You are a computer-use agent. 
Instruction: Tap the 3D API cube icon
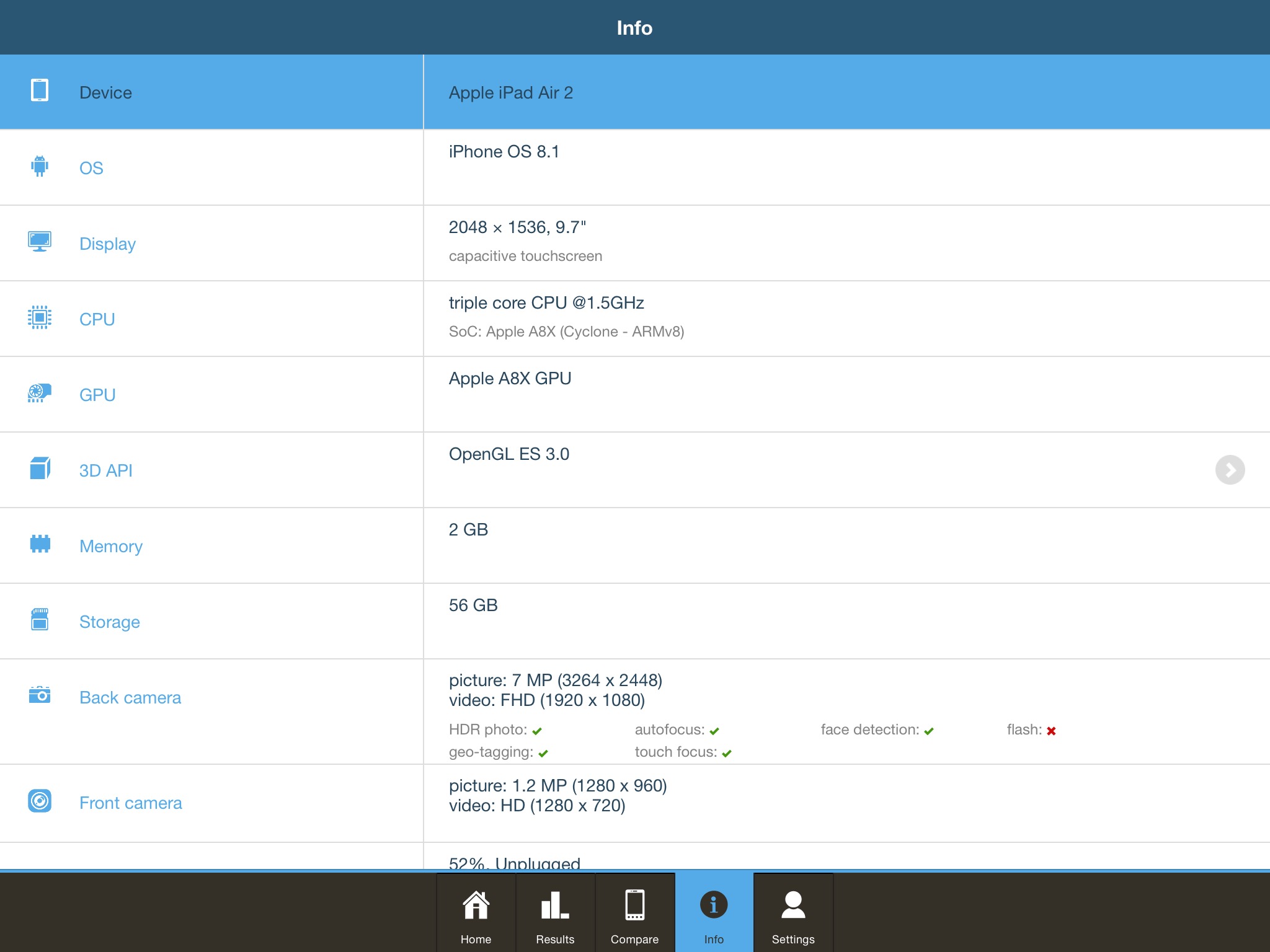tap(40, 469)
